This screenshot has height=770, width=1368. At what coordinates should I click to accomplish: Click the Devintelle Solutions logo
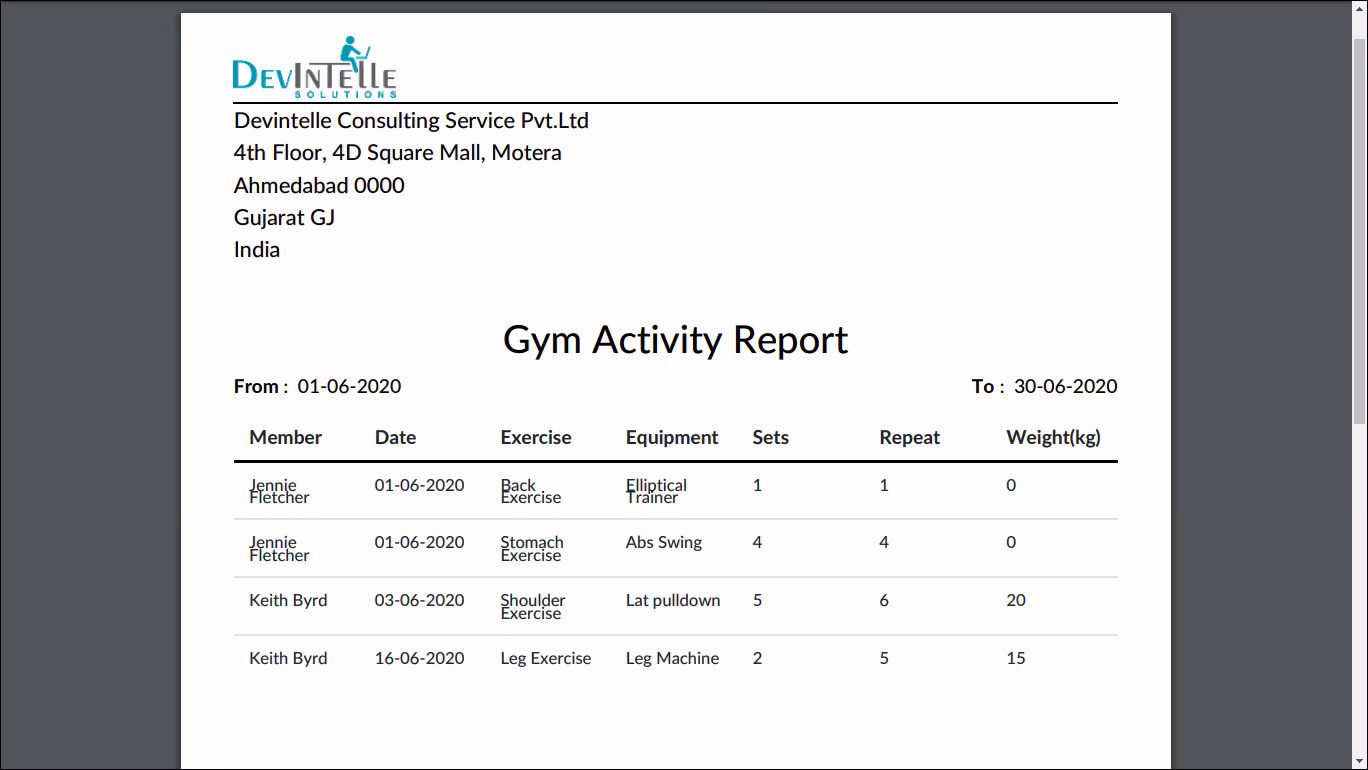[314, 67]
